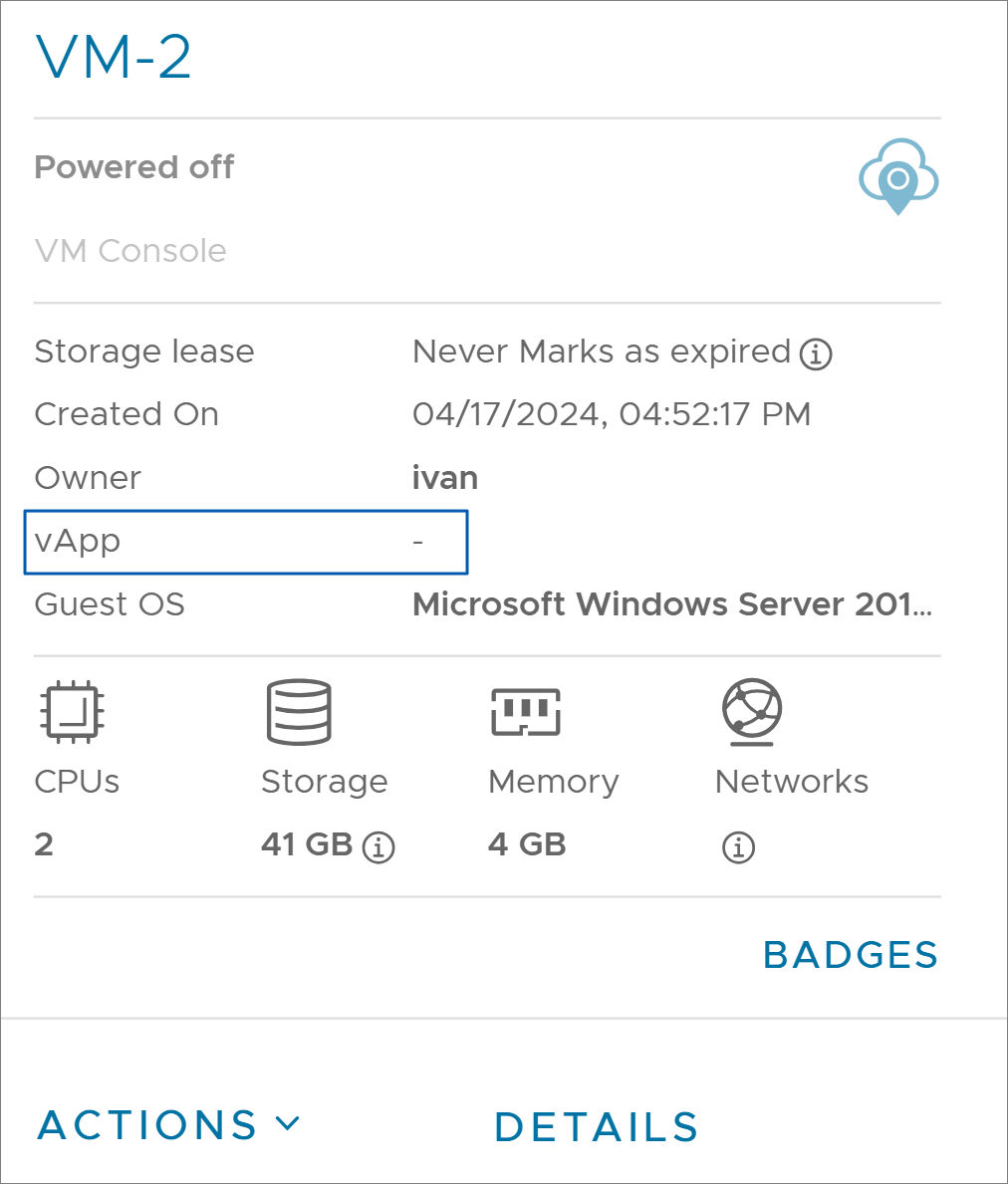Click the cloud location pin icon

pyautogui.click(x=897, y=176)
